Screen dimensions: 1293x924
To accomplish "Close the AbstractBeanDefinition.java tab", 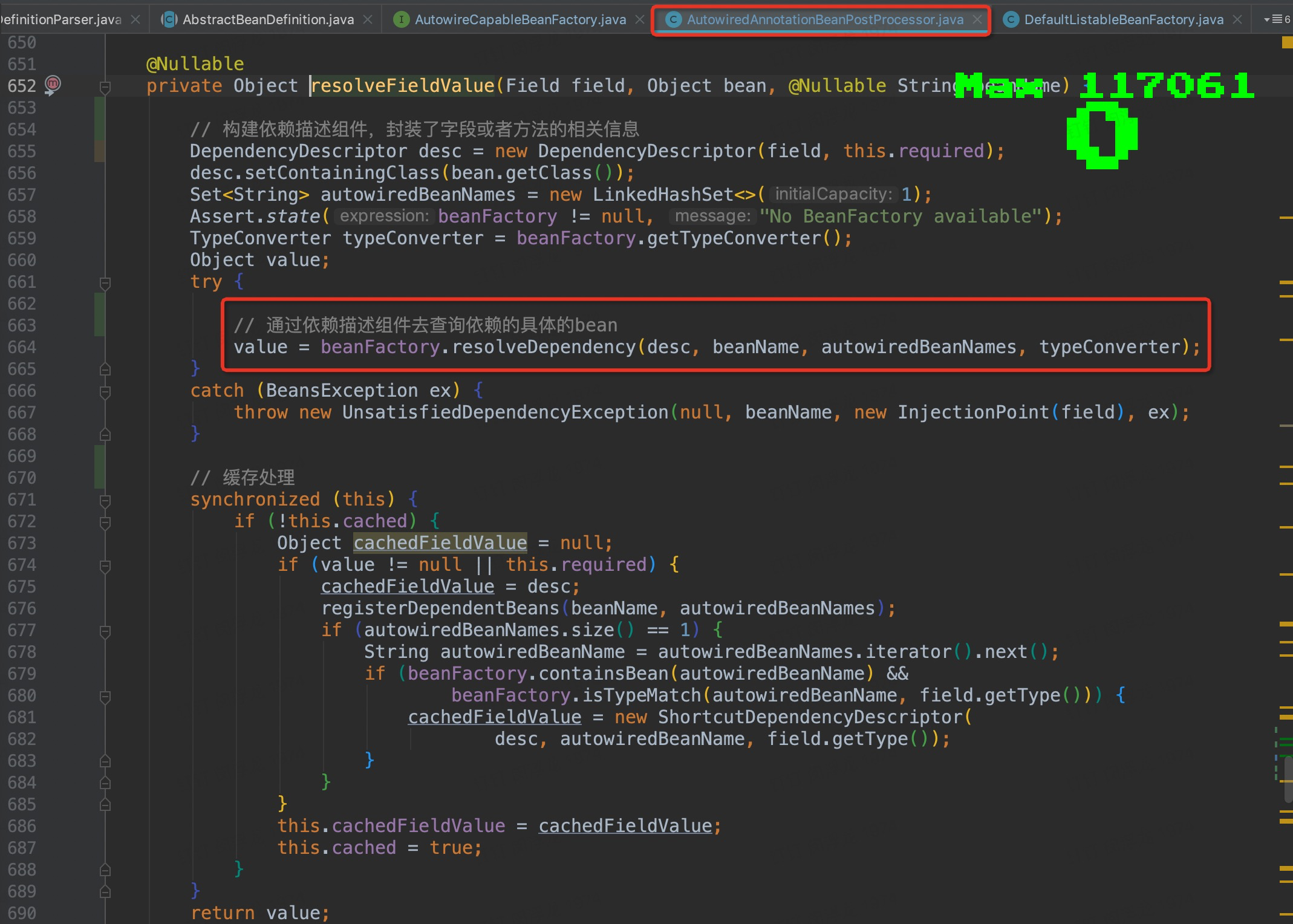I will 368,20.
